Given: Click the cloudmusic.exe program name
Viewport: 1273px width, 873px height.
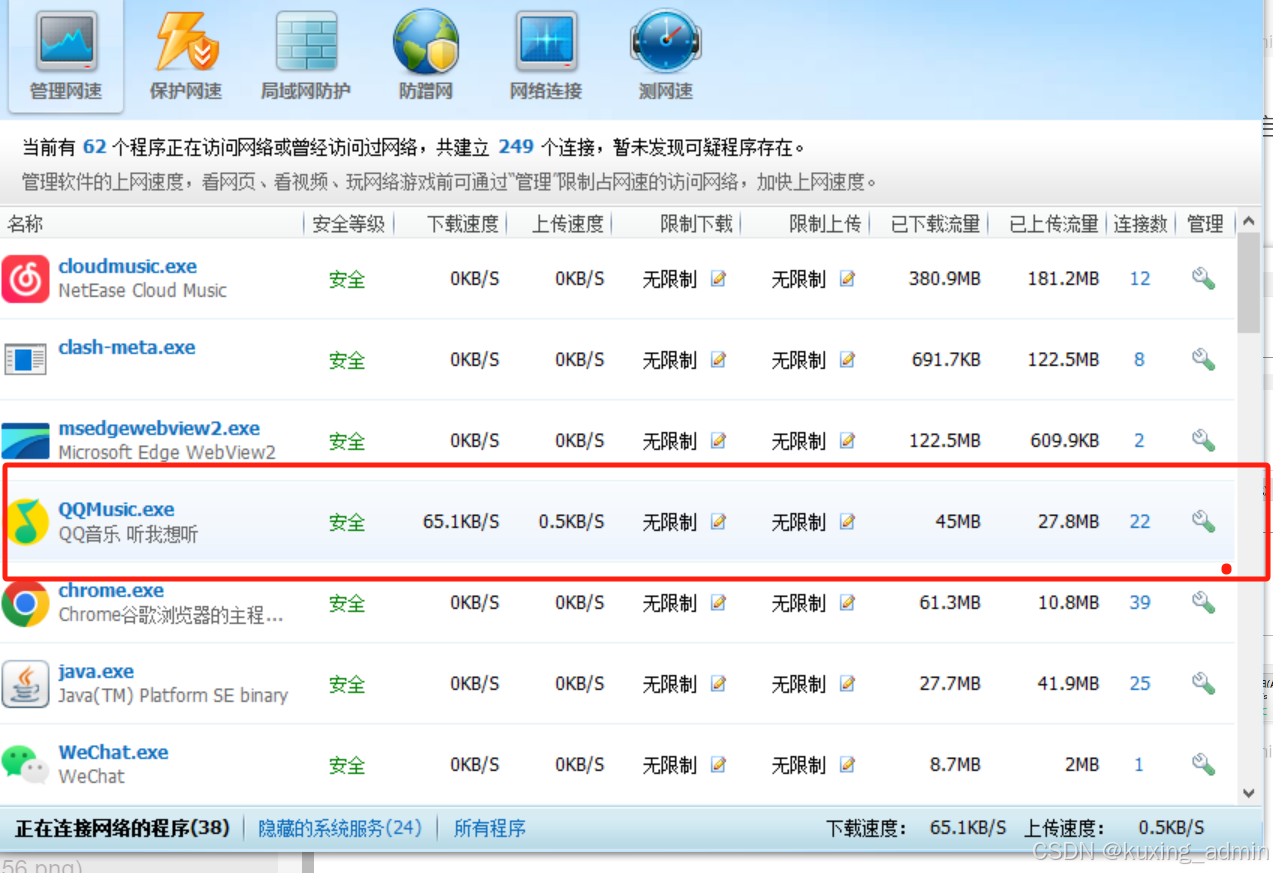Looking at the screenshot, I should (128, 267).
